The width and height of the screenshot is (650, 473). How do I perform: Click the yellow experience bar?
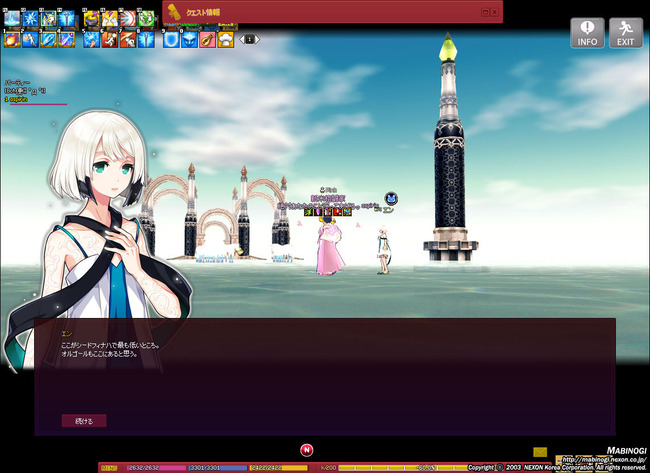tap(402, 468)
